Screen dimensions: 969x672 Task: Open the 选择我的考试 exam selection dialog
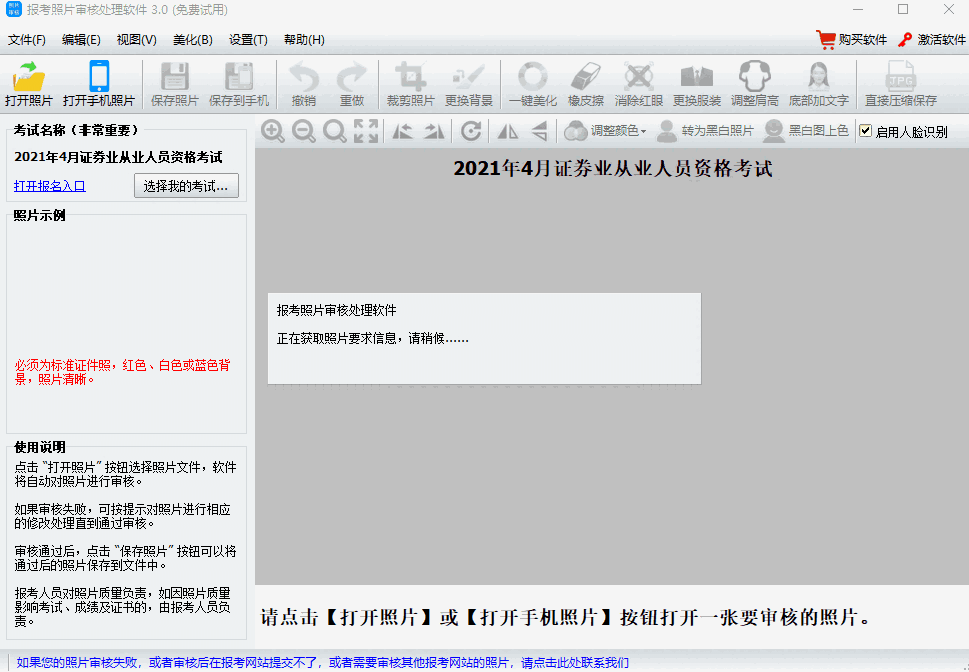(186, 186)
